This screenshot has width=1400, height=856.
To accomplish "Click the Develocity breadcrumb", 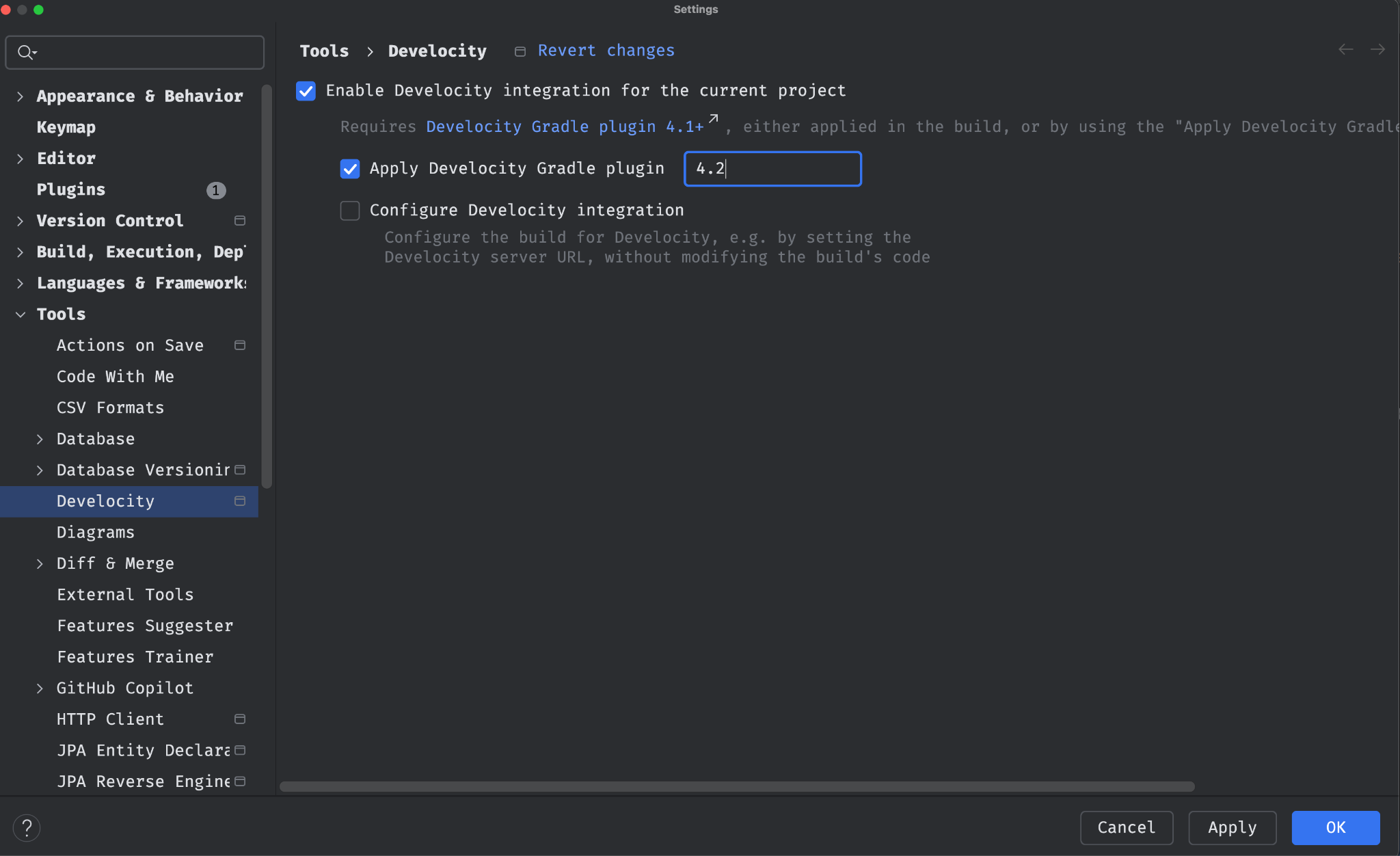I will pyautogui.click(x=437, y=51).
